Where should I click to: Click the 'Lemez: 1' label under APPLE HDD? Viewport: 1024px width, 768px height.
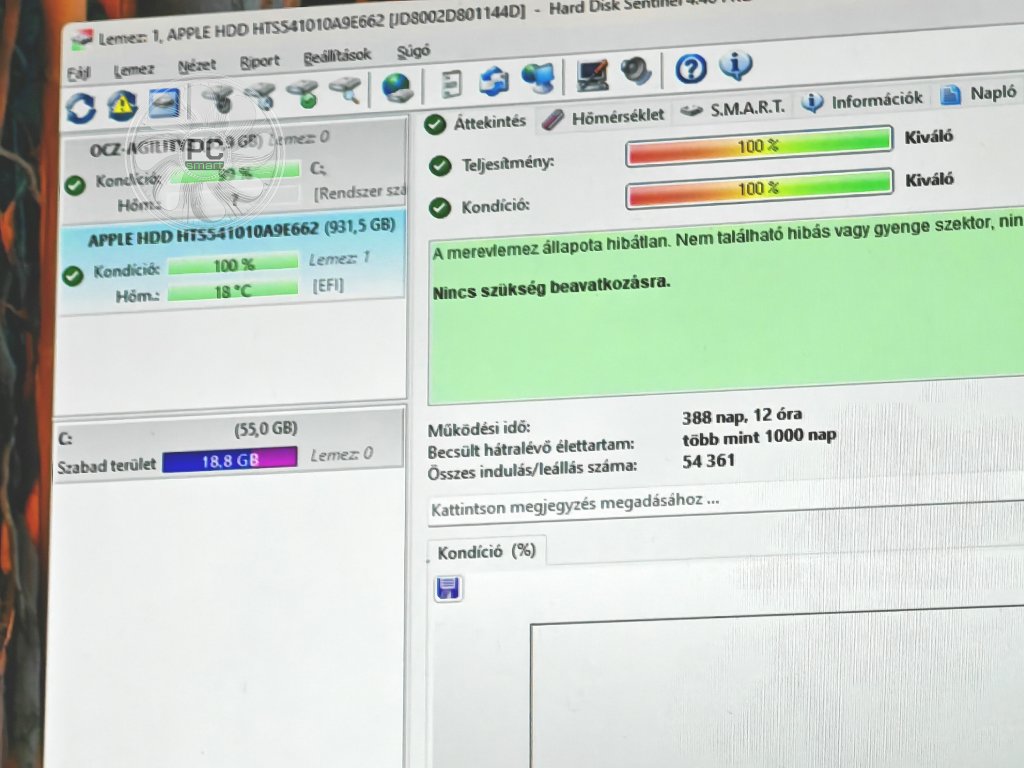click(x=339, y=259)
